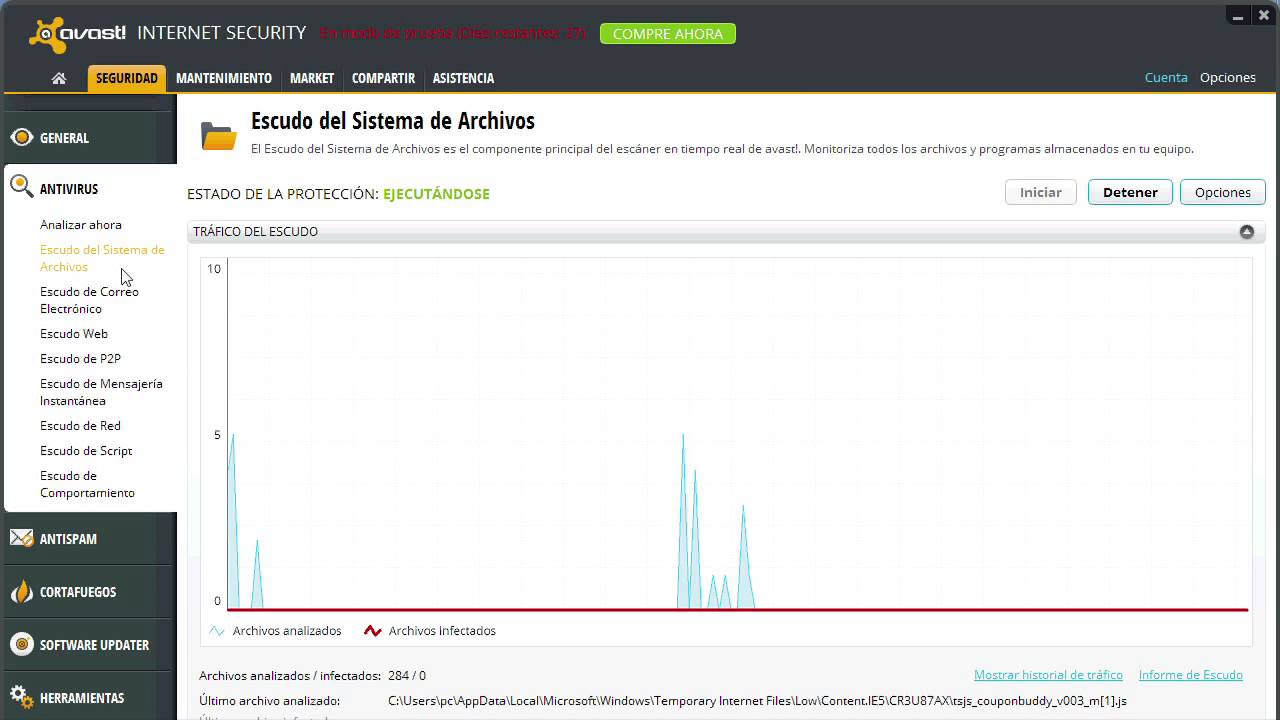
Task: Open Mostrar historial de tráfico link
Action: pyautogui.click(x=1048, y=675)
